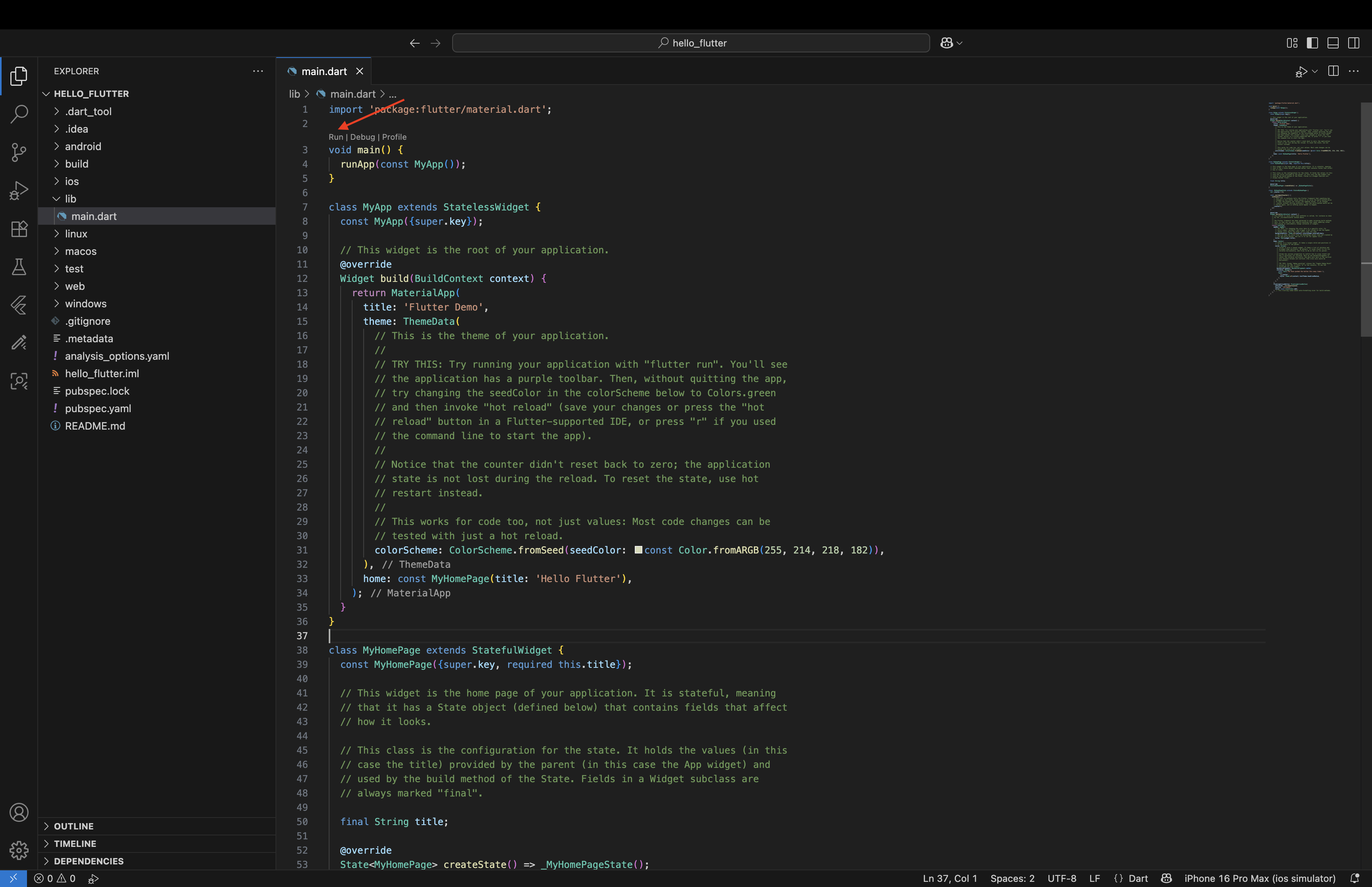Select main.dart in the file tree

(156, 216)
